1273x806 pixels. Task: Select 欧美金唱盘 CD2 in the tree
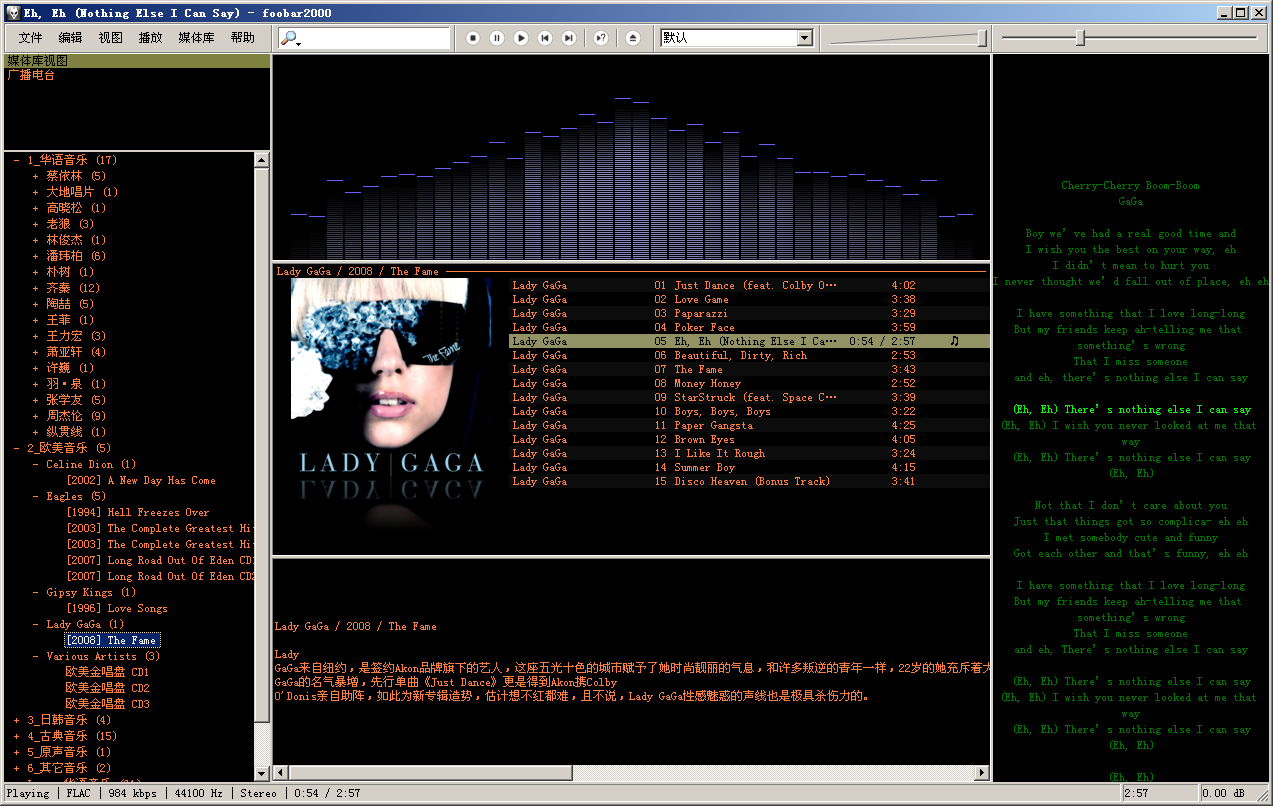click(x=108, y=688)
